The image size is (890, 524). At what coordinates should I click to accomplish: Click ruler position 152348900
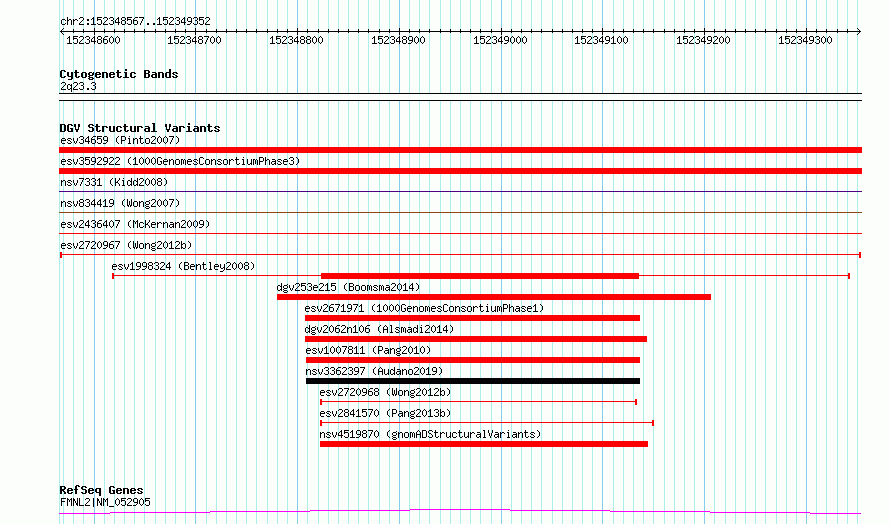pos(398,40)
